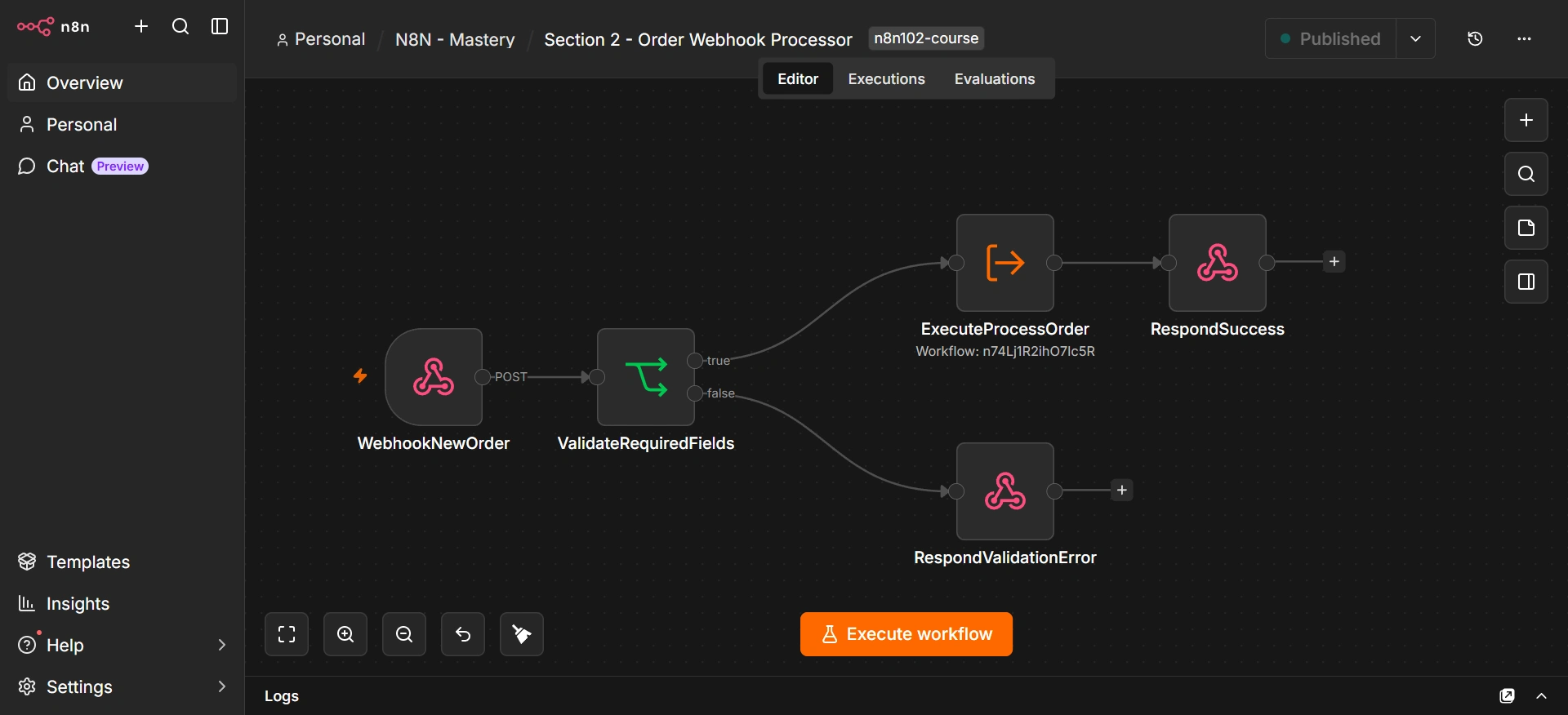
Task: Click the tidy up nodes icon
Action: click(x=522, y=634)
